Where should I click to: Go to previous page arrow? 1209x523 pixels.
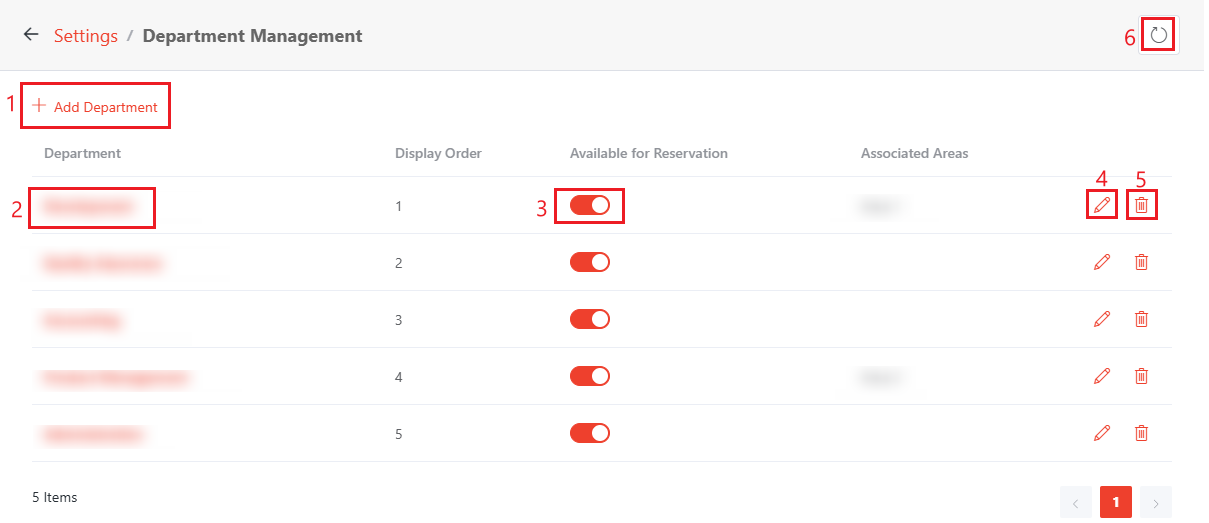coord(1076,502)
